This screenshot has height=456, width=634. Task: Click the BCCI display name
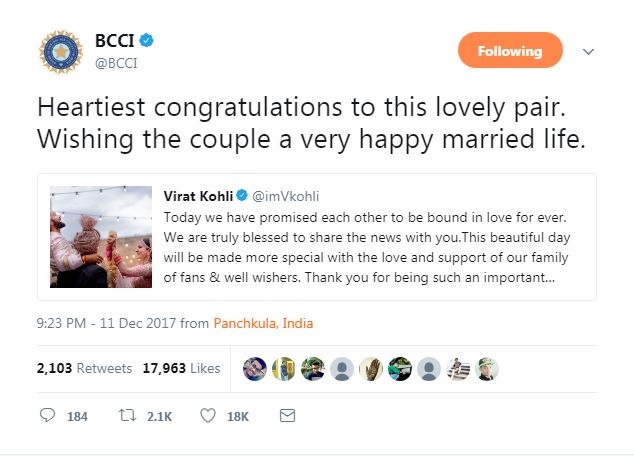pos(114,41)
